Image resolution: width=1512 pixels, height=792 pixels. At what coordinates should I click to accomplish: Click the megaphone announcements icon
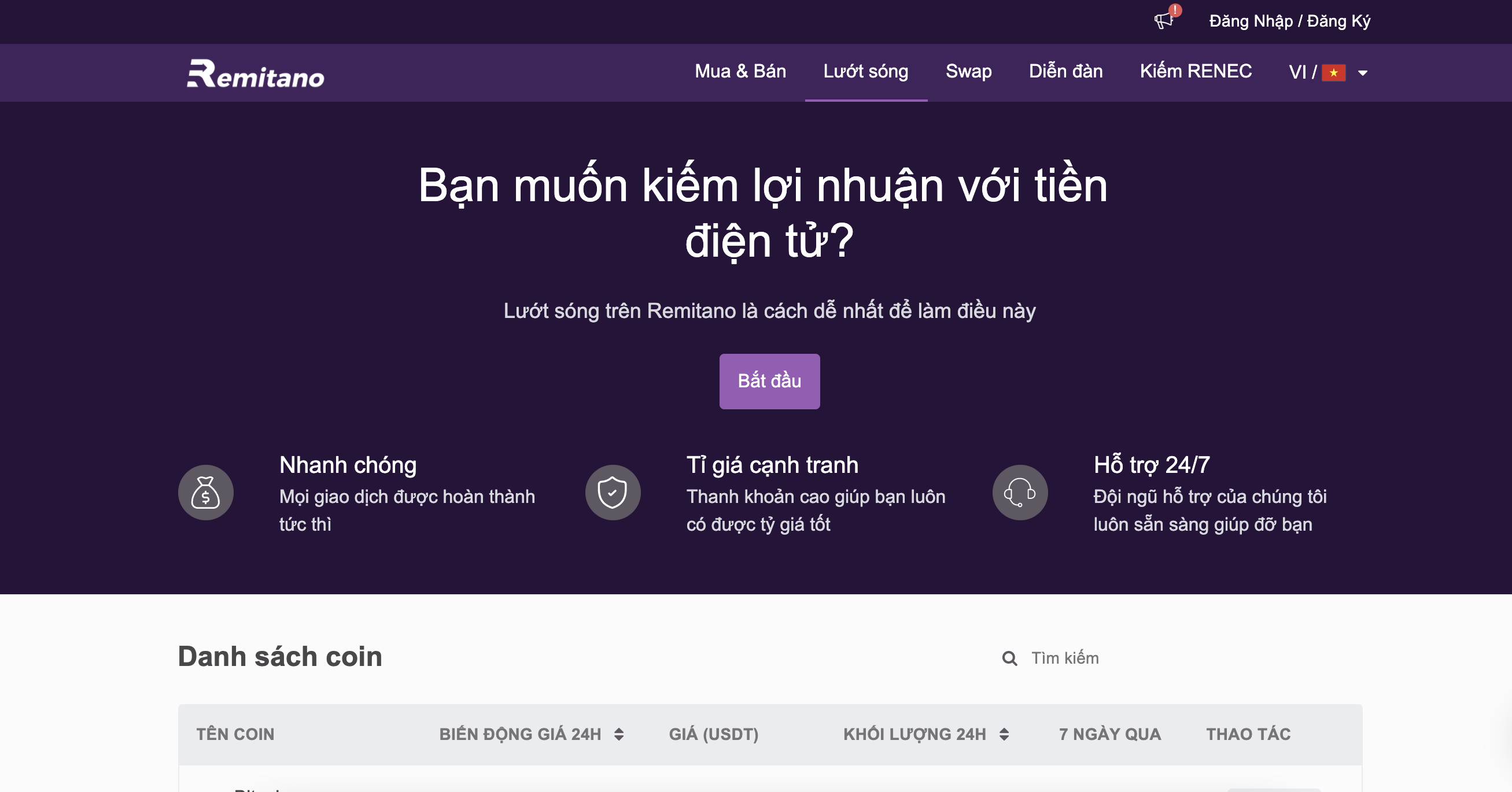click(1162, 21)
